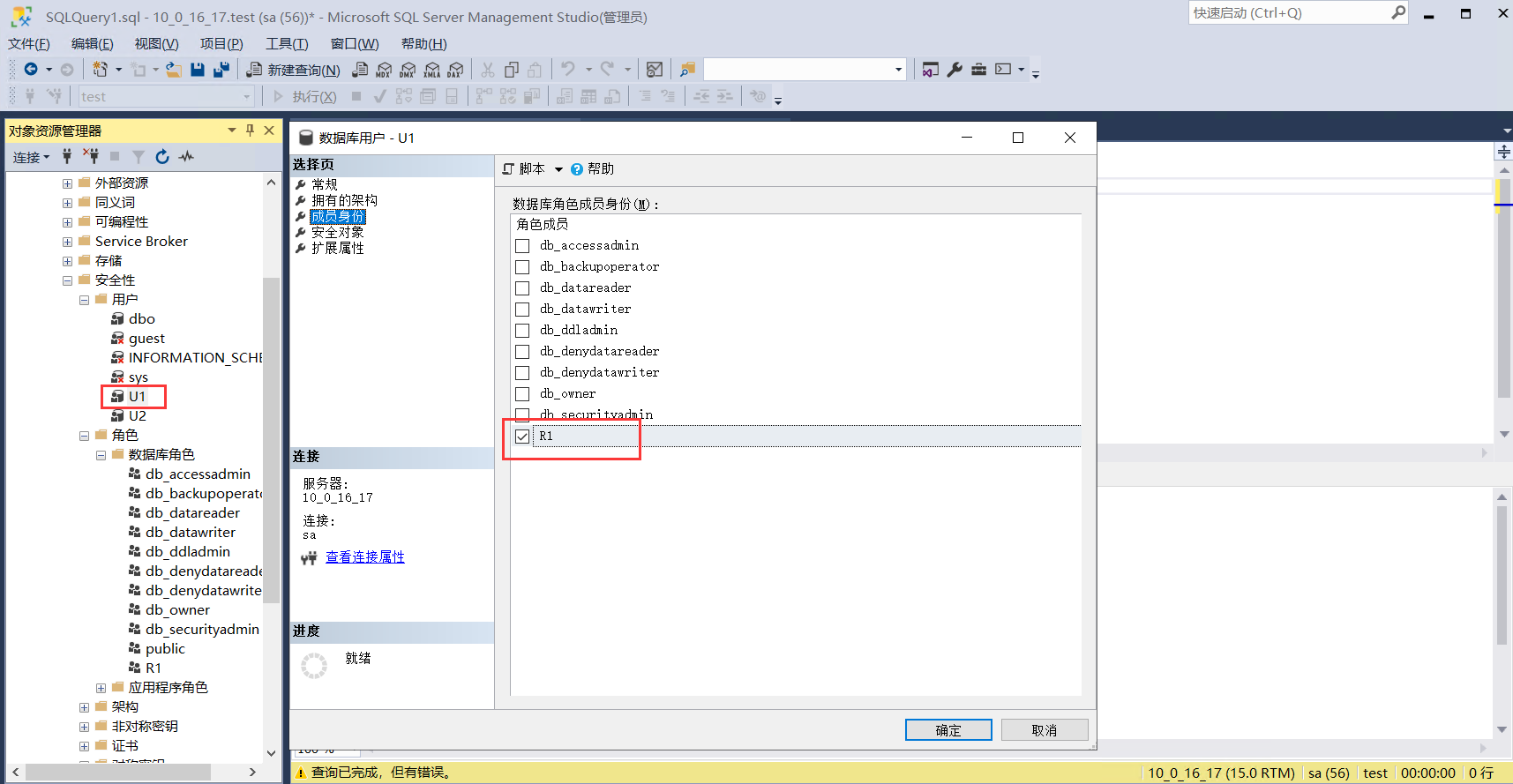The image size is (1513, 784).
Task: Check the db_accessadmin checkbox
Action: (522, 246)
